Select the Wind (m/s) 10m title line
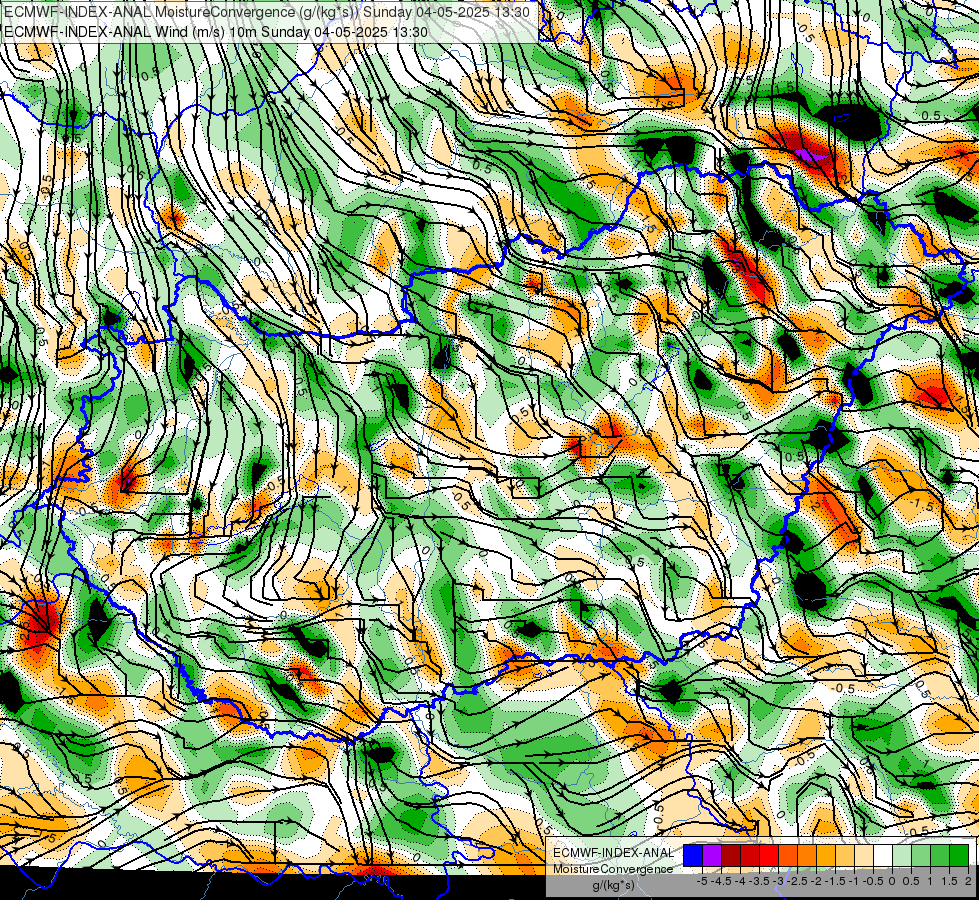 [x=215, y=32]
